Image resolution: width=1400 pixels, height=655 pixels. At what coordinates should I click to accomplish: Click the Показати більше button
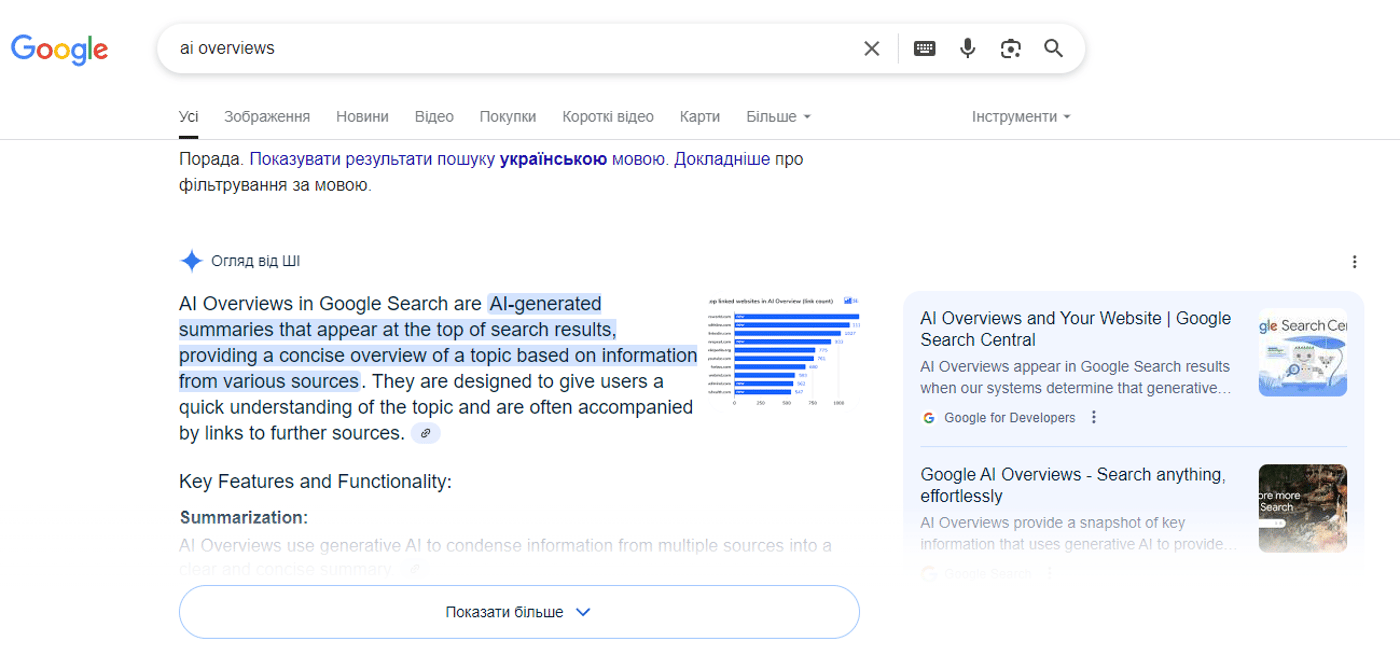tap(518, 611)
